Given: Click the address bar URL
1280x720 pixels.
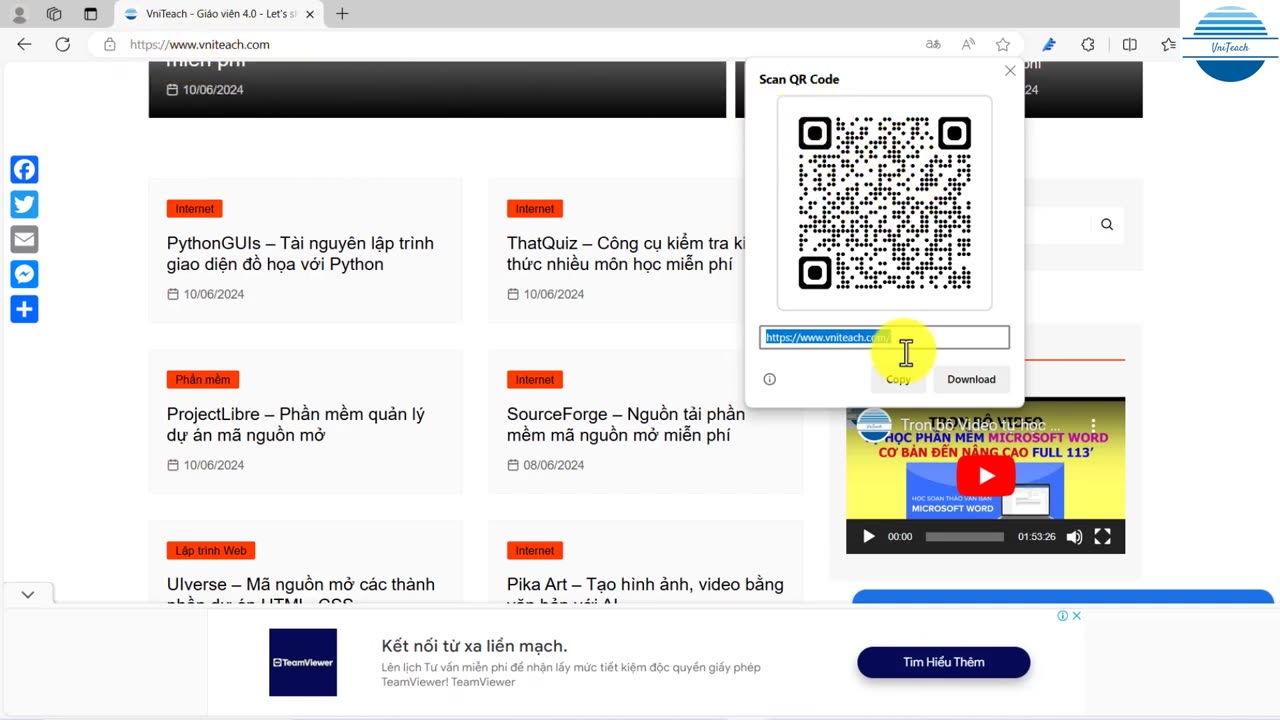Looking at the screenshot, I should pyautogui.click(x=200, y=44).
